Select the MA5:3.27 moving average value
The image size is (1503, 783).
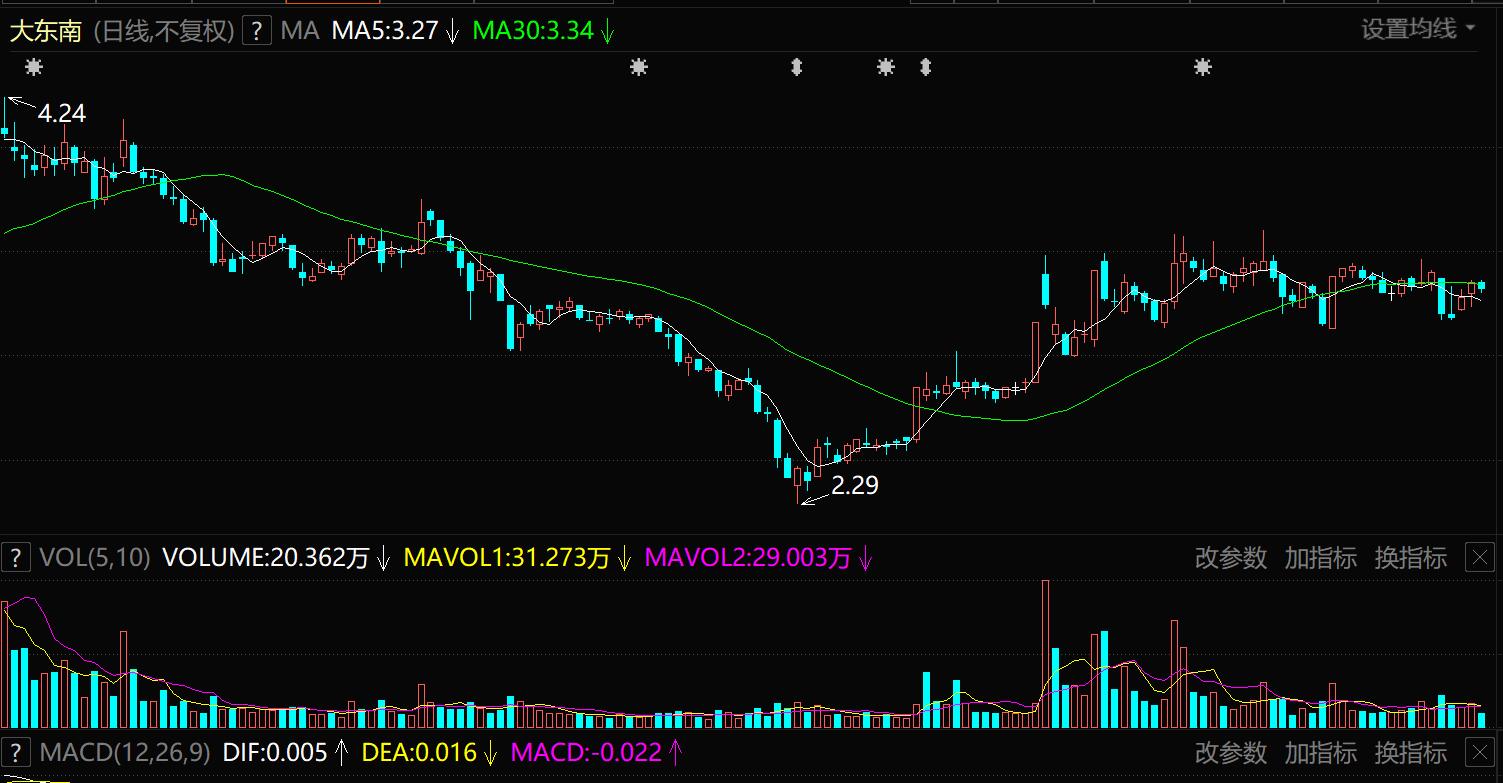[x=385, y=31]
